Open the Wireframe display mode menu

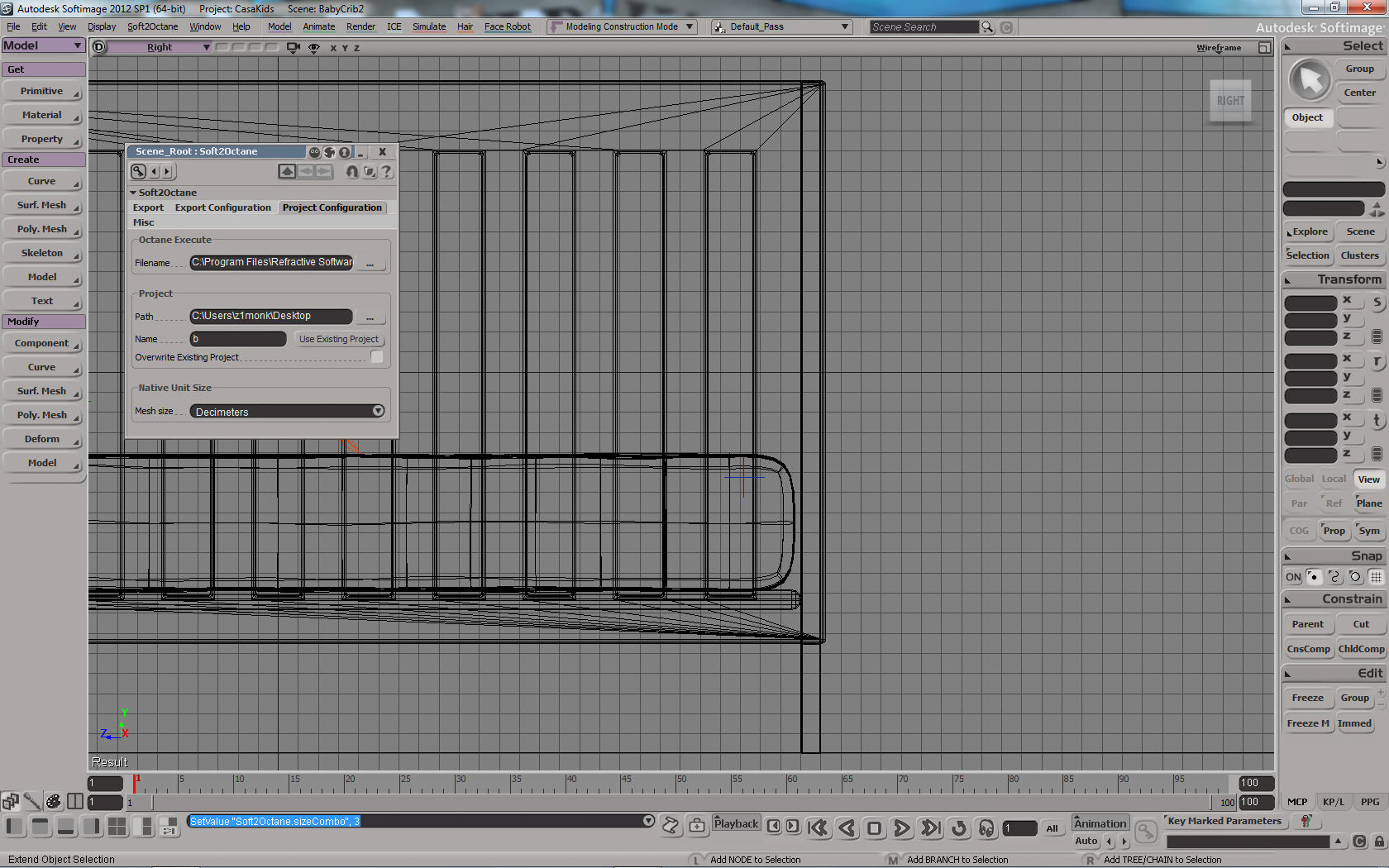click(1219, 48)
